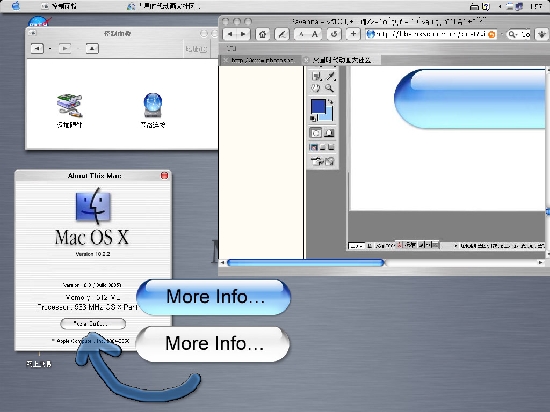Click the Home icon in browser toolbar

(x=262, y=34)
